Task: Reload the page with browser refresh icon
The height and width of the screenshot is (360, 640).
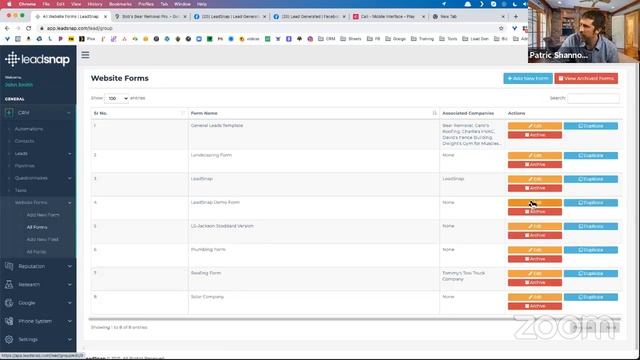Action: [x=29, y=28]
